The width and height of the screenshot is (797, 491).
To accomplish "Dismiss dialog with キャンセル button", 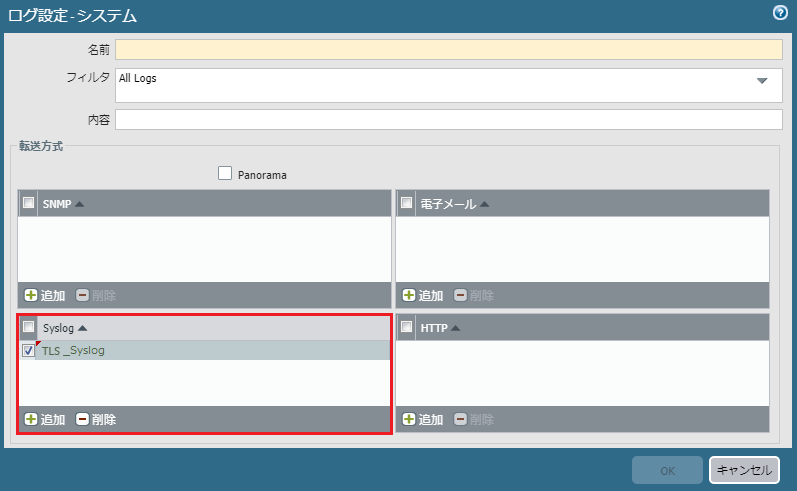I will [744, 470].
